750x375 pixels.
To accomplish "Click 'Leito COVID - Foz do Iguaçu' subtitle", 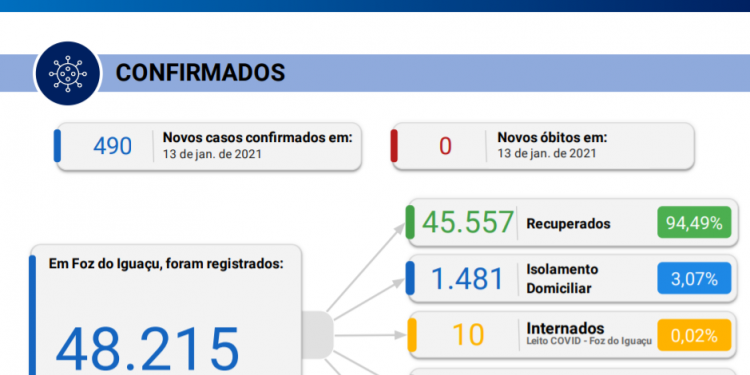I will pos(589,342).
